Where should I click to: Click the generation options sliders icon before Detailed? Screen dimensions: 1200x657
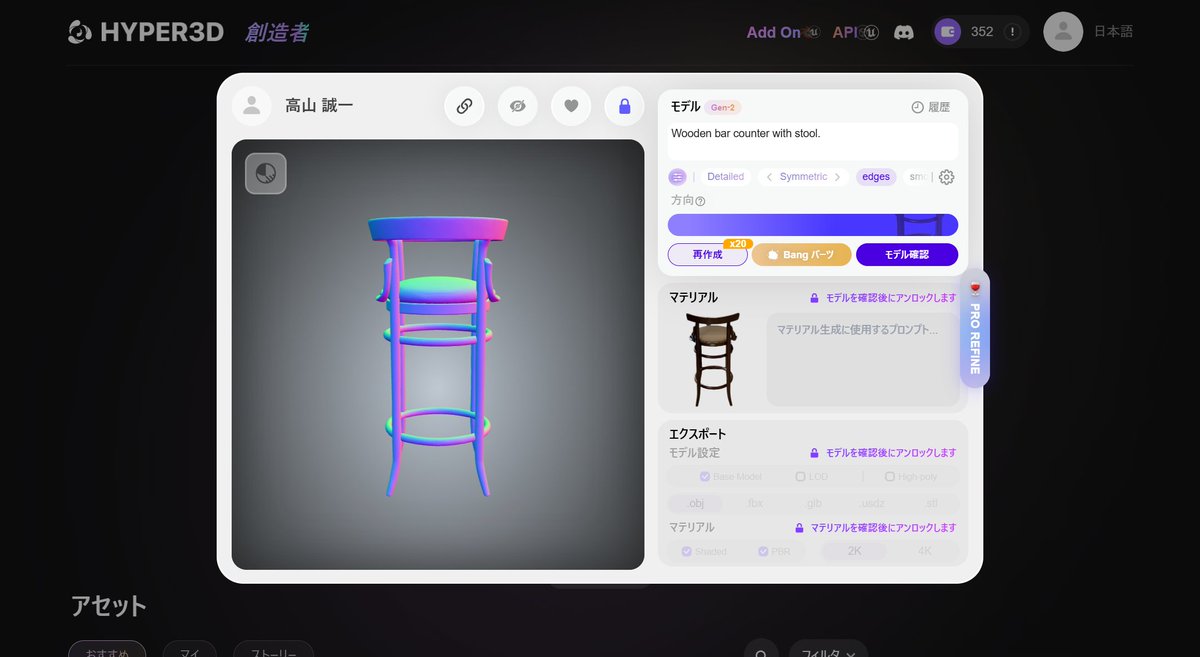pyautogui.click(x=677, y=176)
